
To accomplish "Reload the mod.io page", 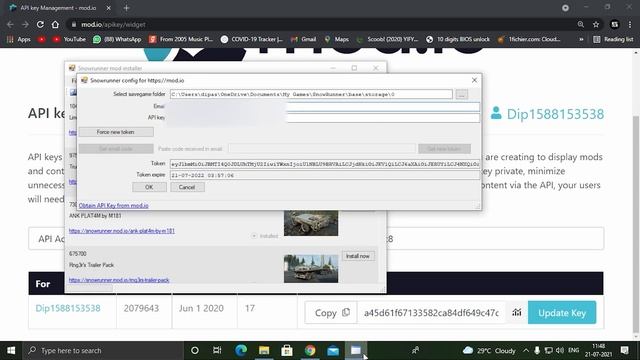I will click(40, 24).
